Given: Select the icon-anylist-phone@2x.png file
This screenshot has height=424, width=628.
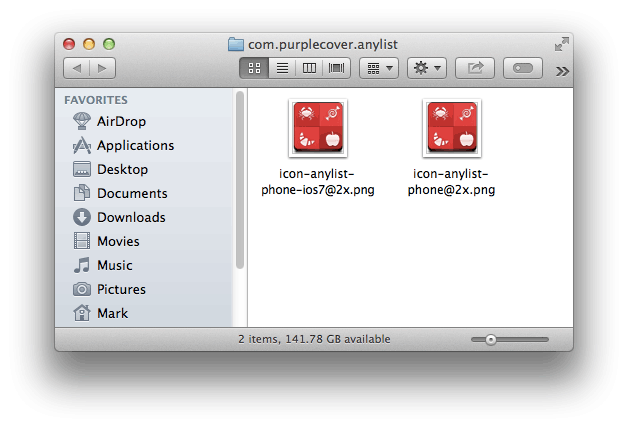Looking at the screenshot, I should 452,127.
